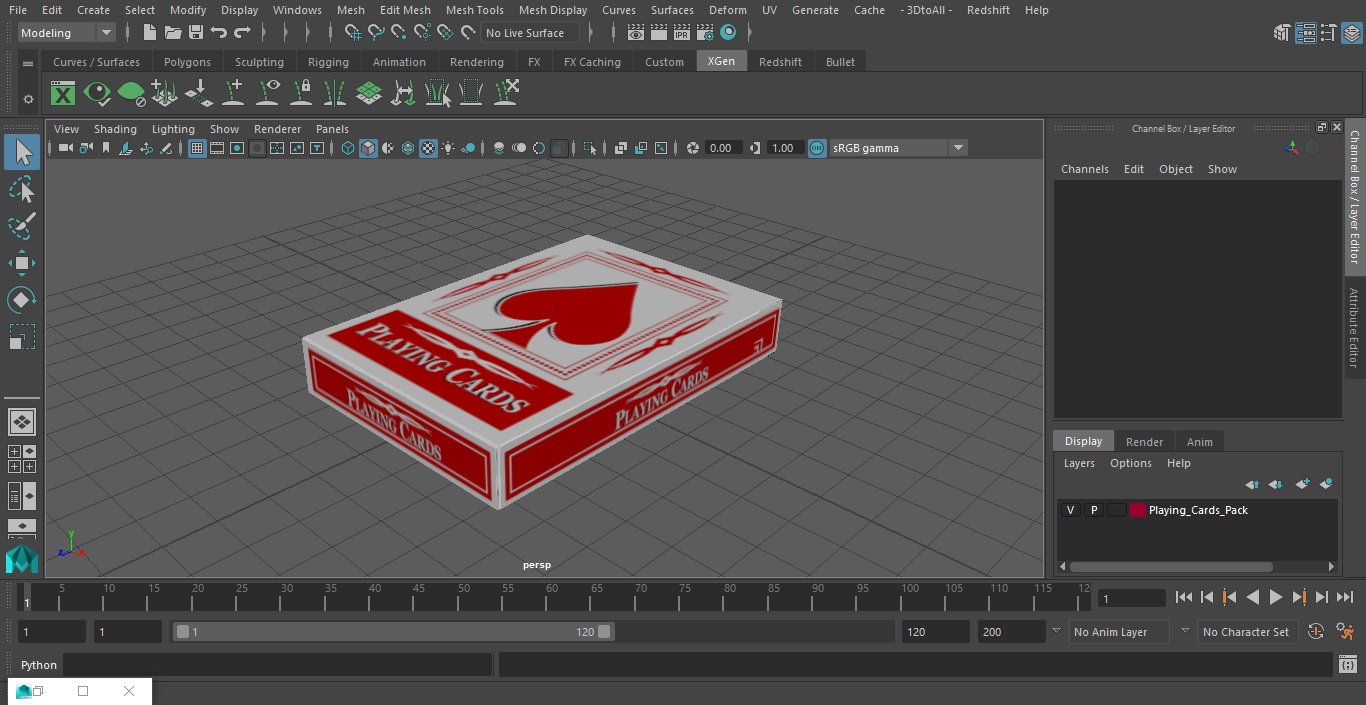Click the XGen guide lock icon
The height and width of the screenshot is (705, 1366).
point(301,94)
